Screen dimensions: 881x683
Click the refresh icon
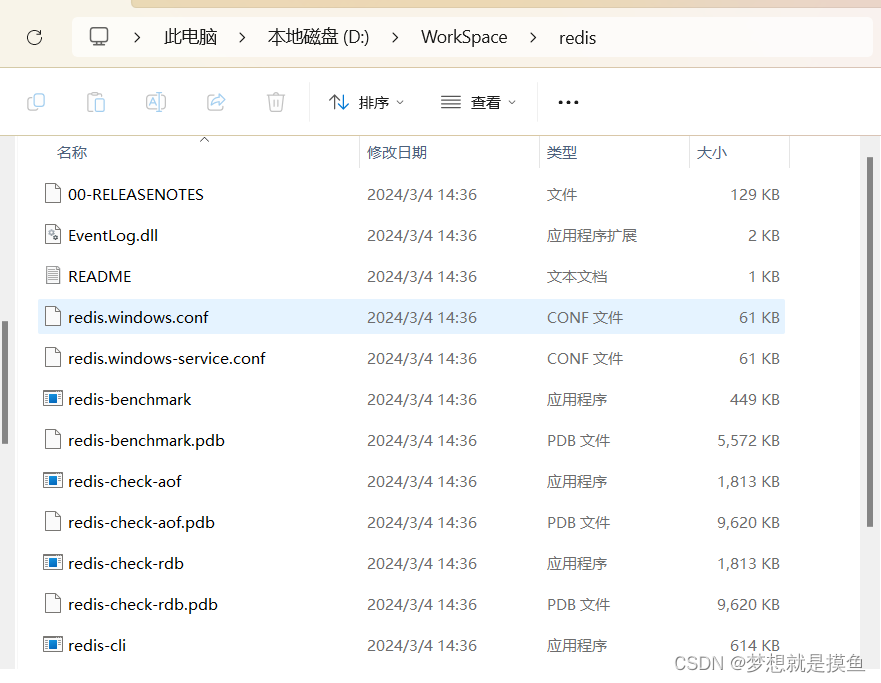(35, 38)
